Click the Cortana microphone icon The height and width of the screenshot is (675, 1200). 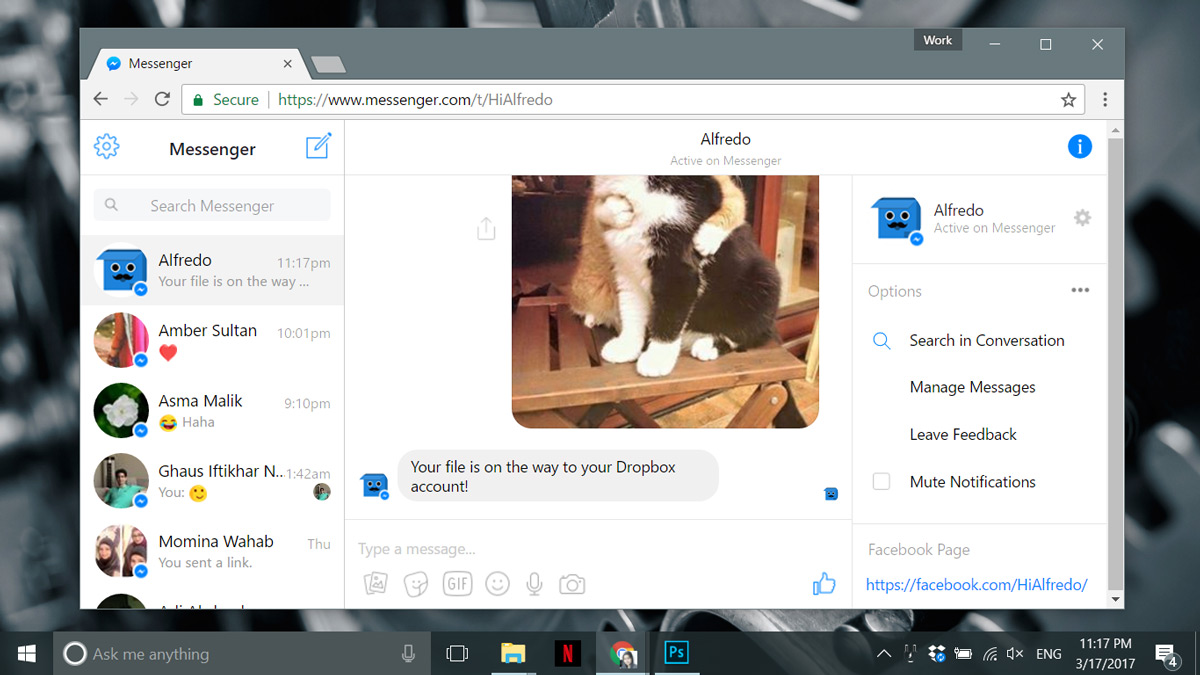tap(408, 653)
